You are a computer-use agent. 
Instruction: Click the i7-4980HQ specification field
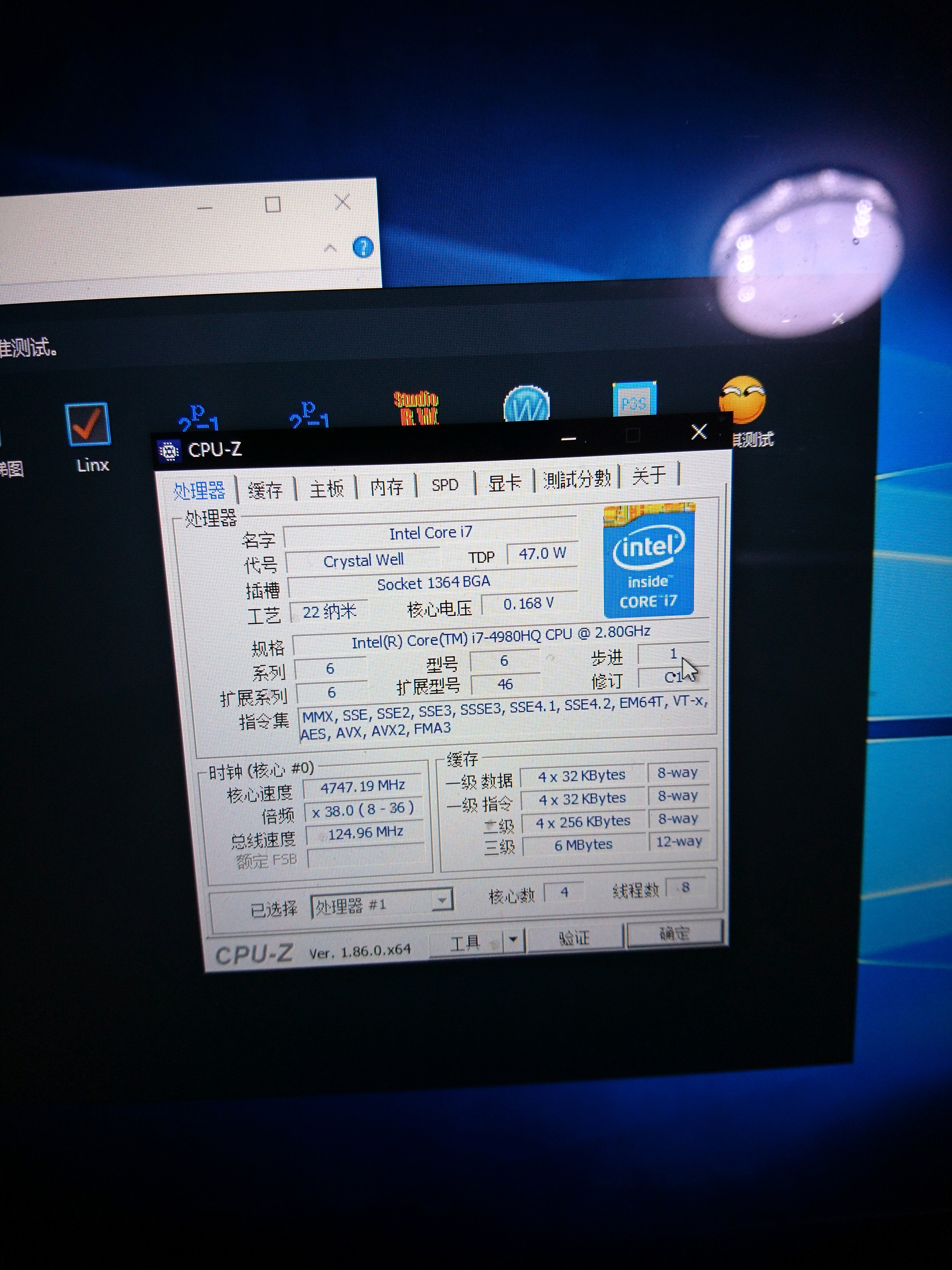pyautogui.click(x=501, y=637)
